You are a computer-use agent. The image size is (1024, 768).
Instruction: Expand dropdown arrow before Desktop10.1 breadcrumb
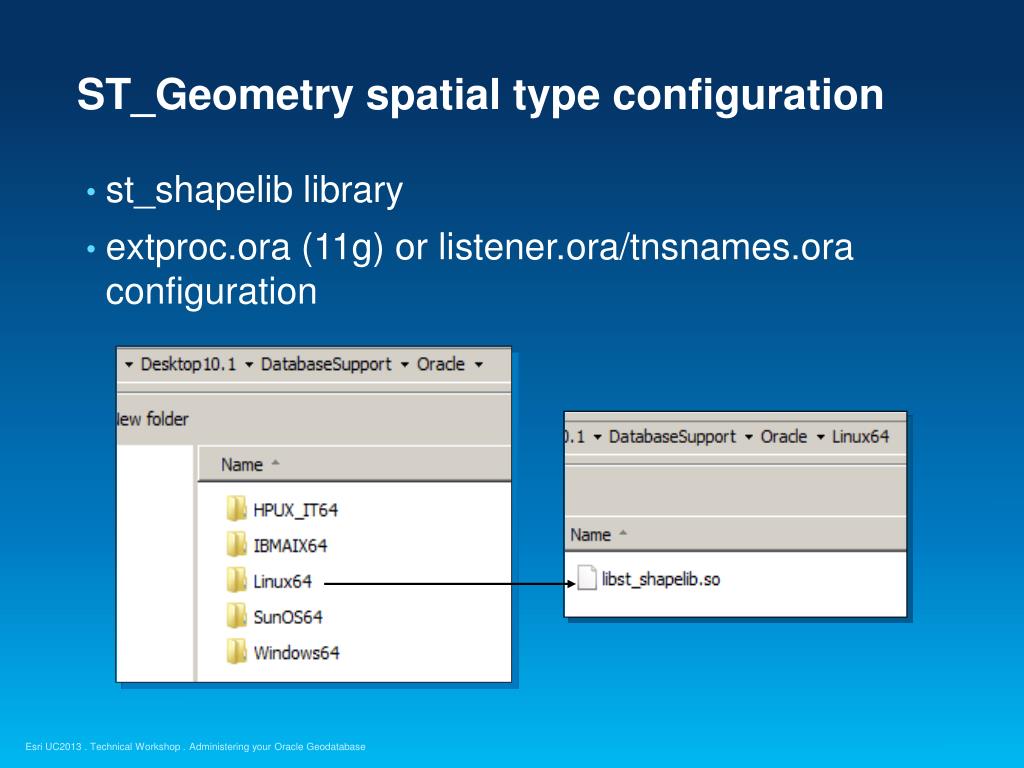click(x=129, y=364)
